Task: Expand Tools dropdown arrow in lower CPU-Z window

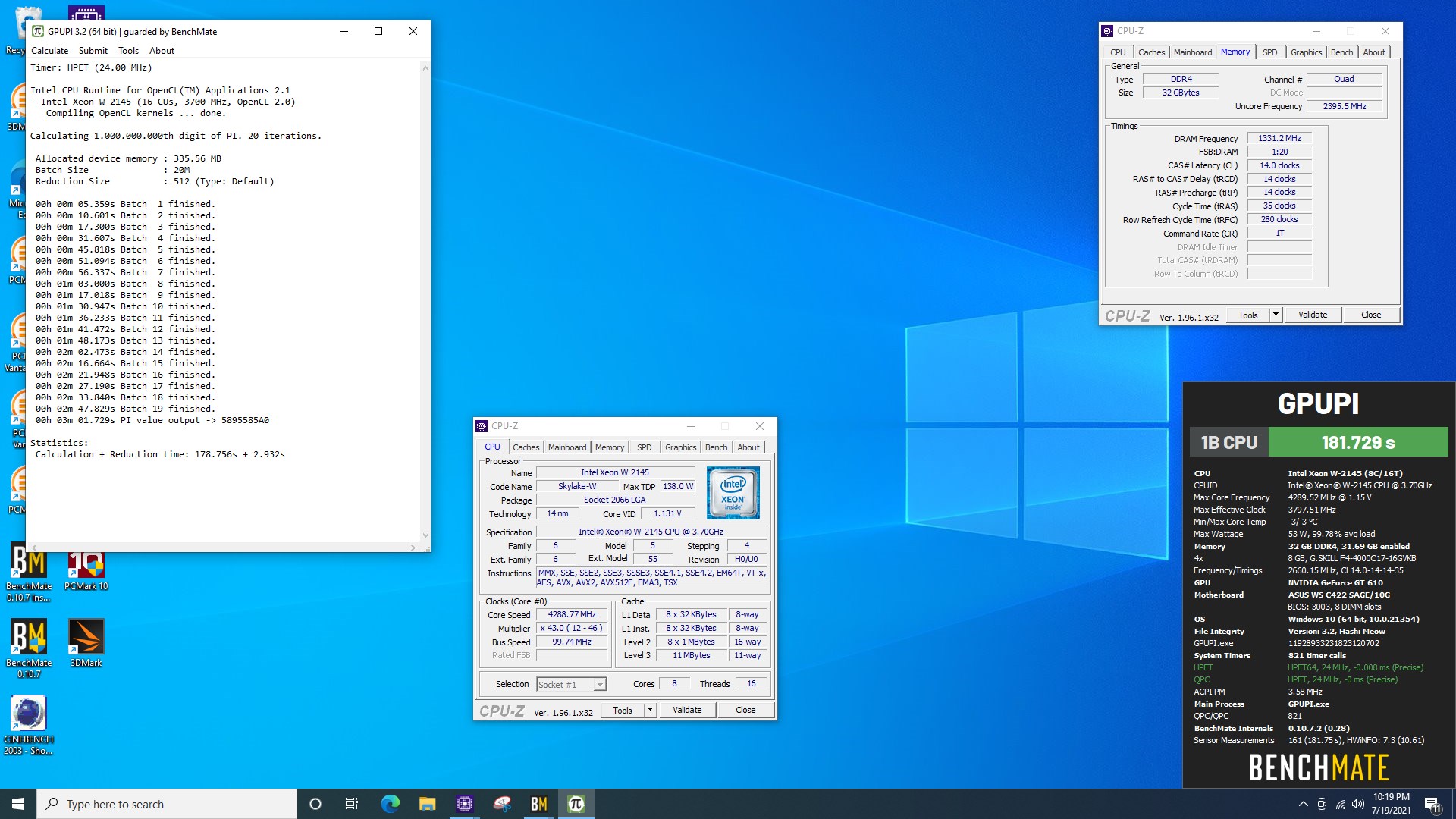Action: coord(650,710)
